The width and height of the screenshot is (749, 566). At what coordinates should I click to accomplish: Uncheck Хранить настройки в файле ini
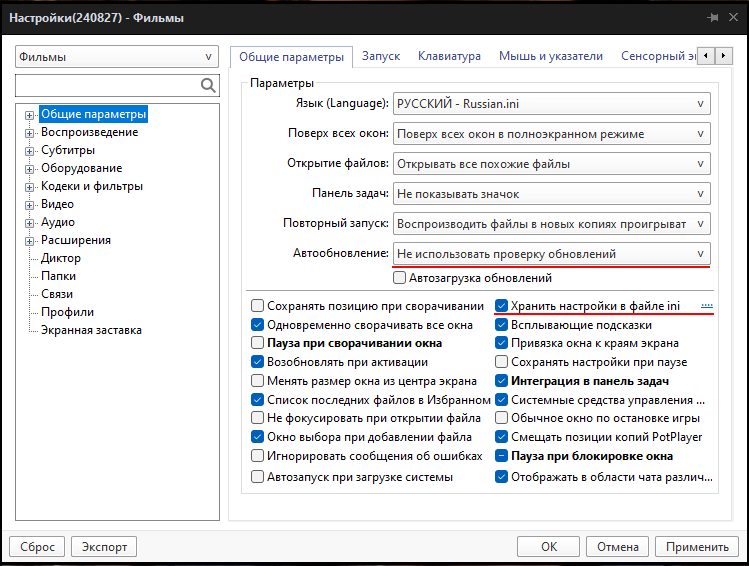(x=502, y=306)
